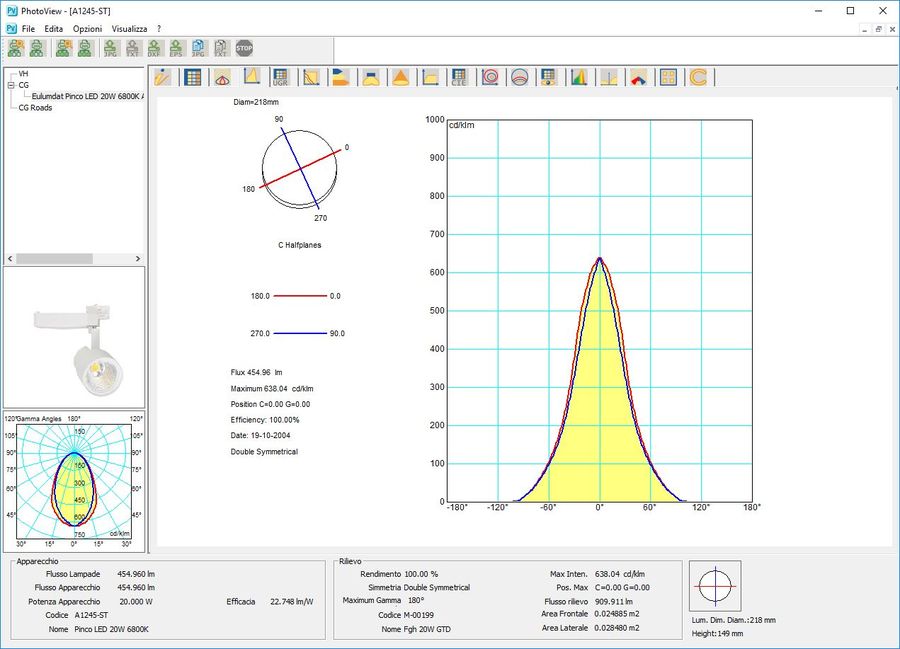
Task: Click the 'Diam=218mm' label
Action: pyautogui.click(x=256, y=102)
